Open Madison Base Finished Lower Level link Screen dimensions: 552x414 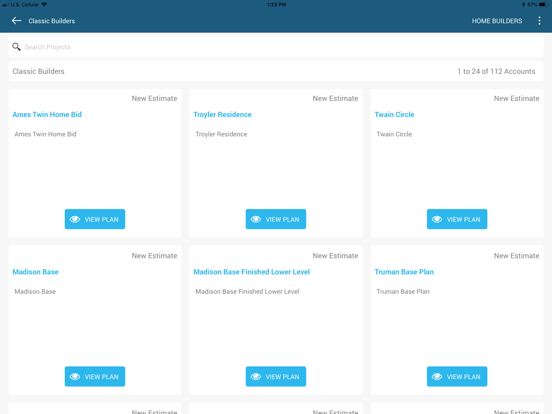point(252,272)
